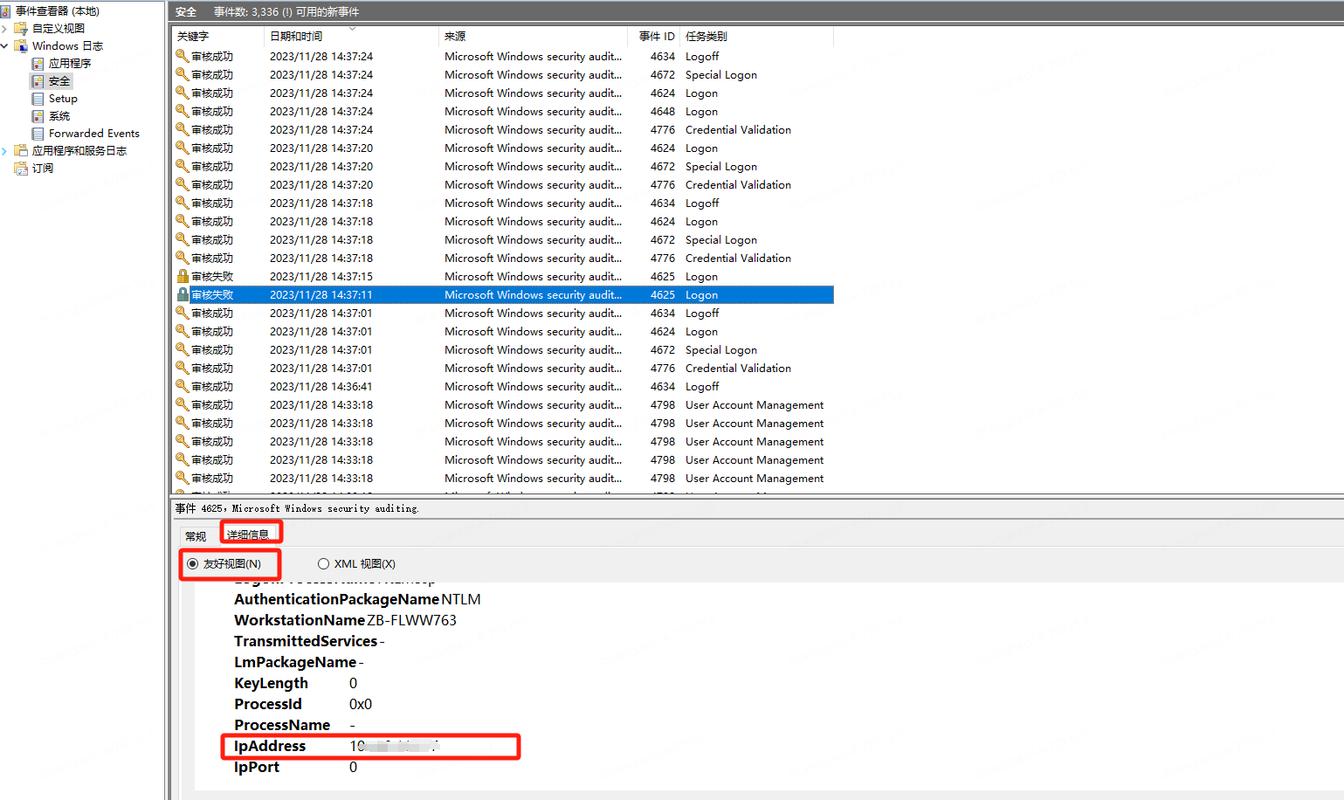This screenshot has width=1344, height=800.
Task: Click the Windows 日志 folder icon
Action: pyautogui.click(x=21, y=46)
